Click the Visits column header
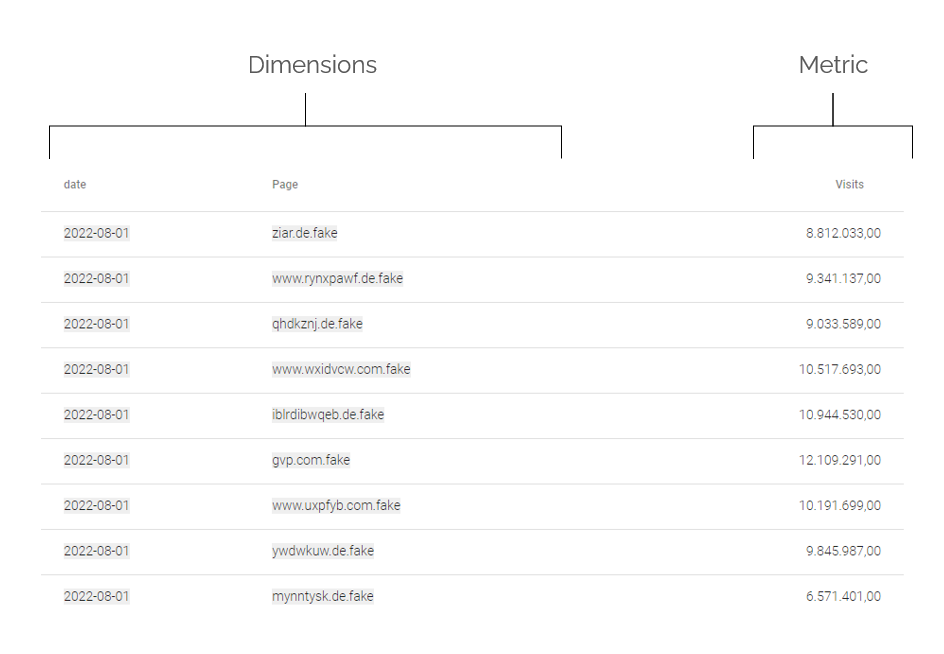This screenshot has height=654, width=944. coord(849,184)
